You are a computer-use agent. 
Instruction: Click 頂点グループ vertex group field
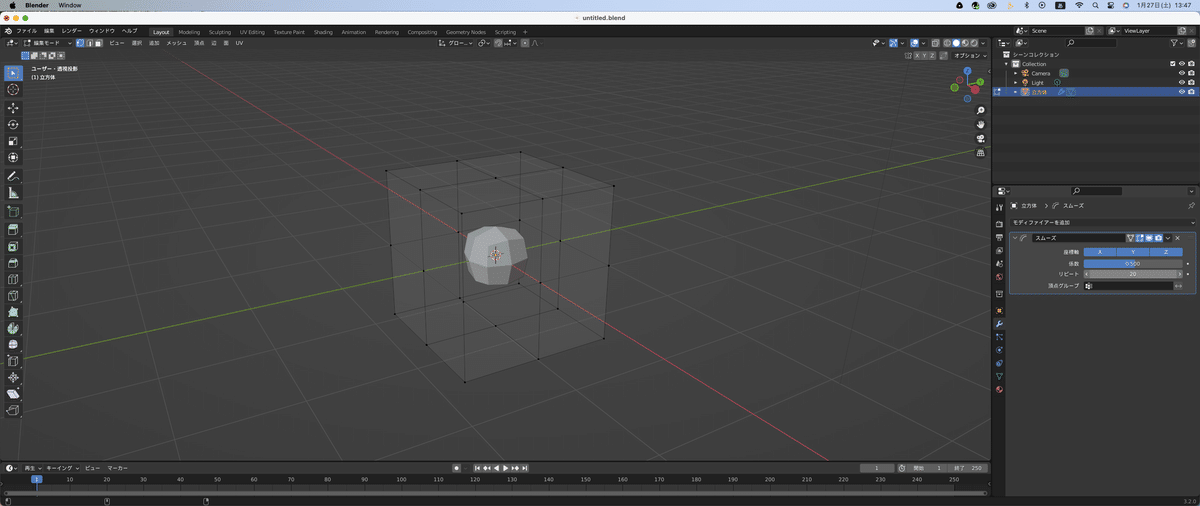point(1129,286)
